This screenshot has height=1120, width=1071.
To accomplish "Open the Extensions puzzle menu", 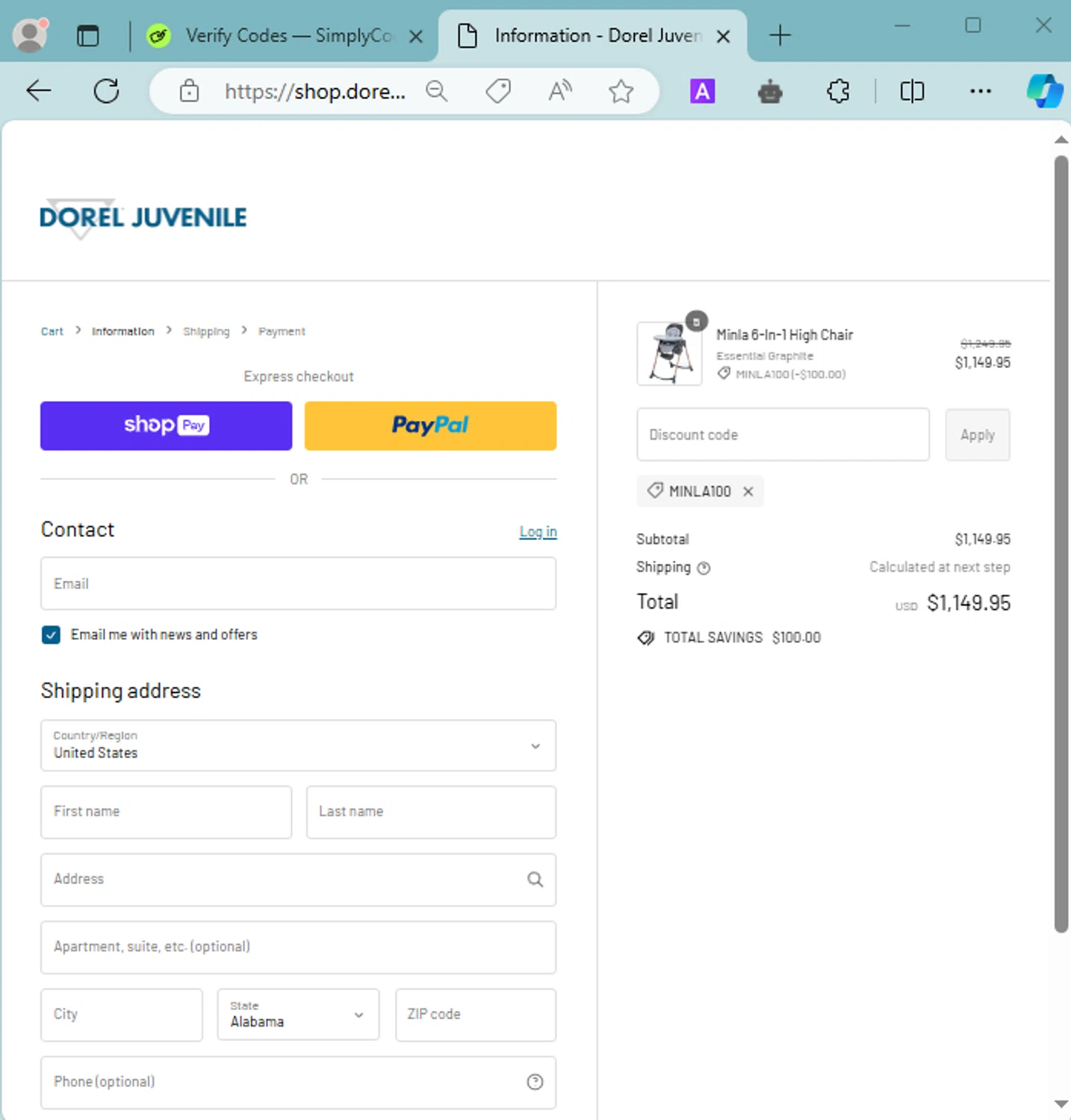I will (x=838, y=91).
